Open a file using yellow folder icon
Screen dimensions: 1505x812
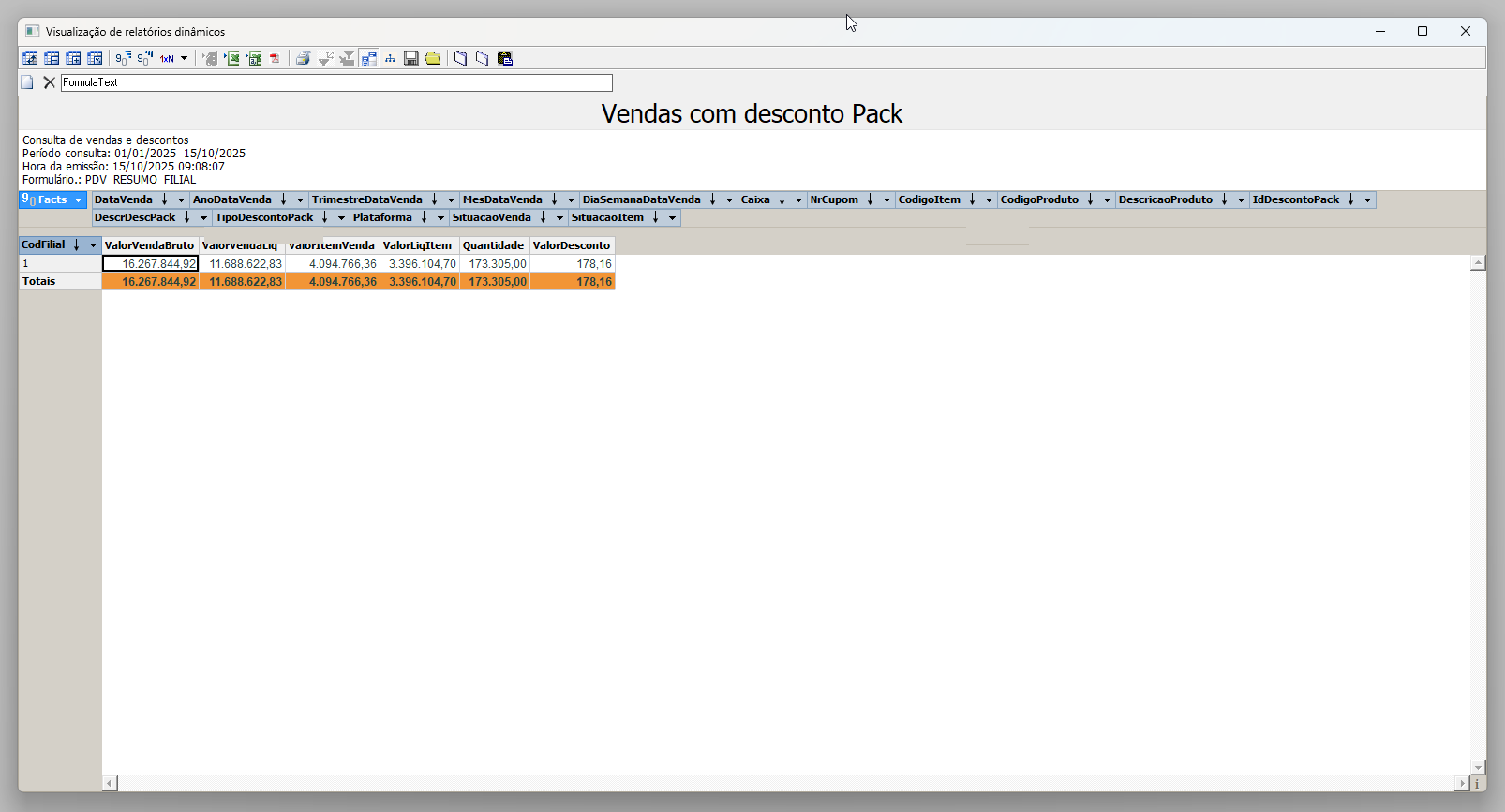[x=433, y=58]
